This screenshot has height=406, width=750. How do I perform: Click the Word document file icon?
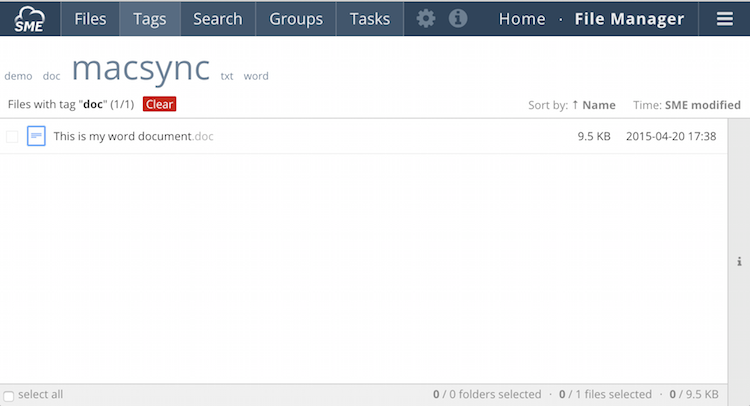[36, 136]
